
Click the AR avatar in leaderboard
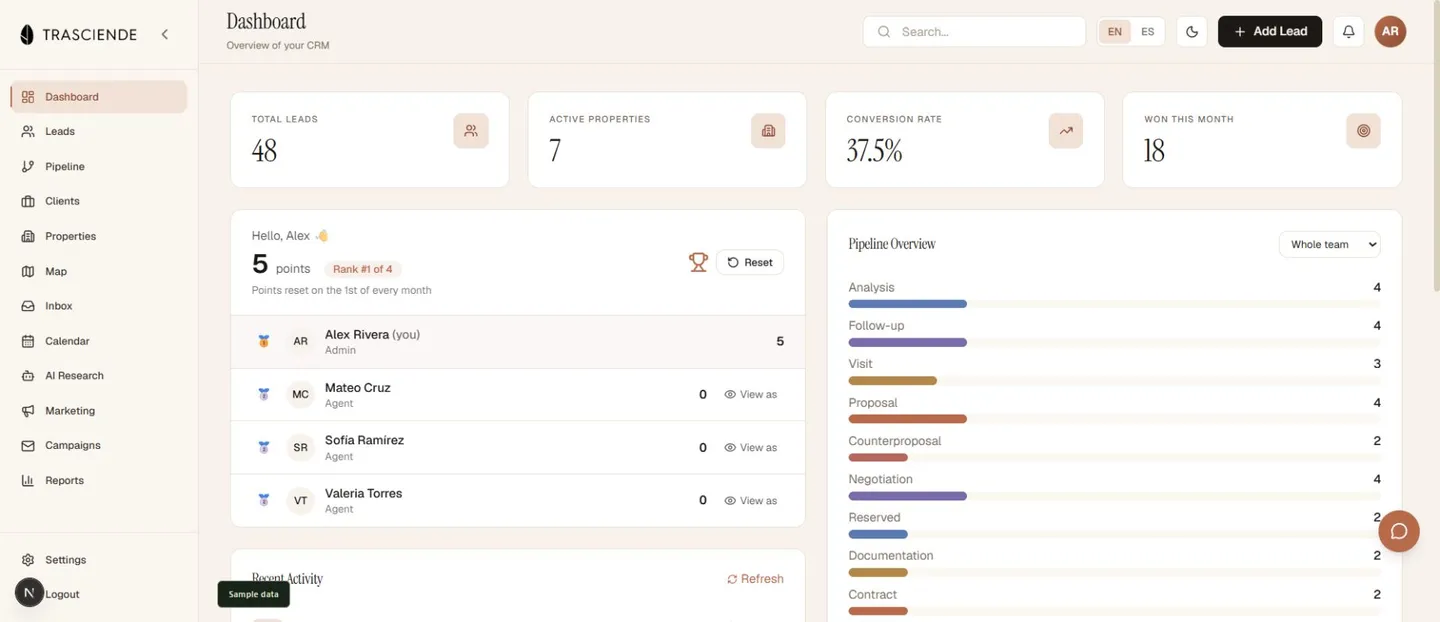[x=300, y=341]
